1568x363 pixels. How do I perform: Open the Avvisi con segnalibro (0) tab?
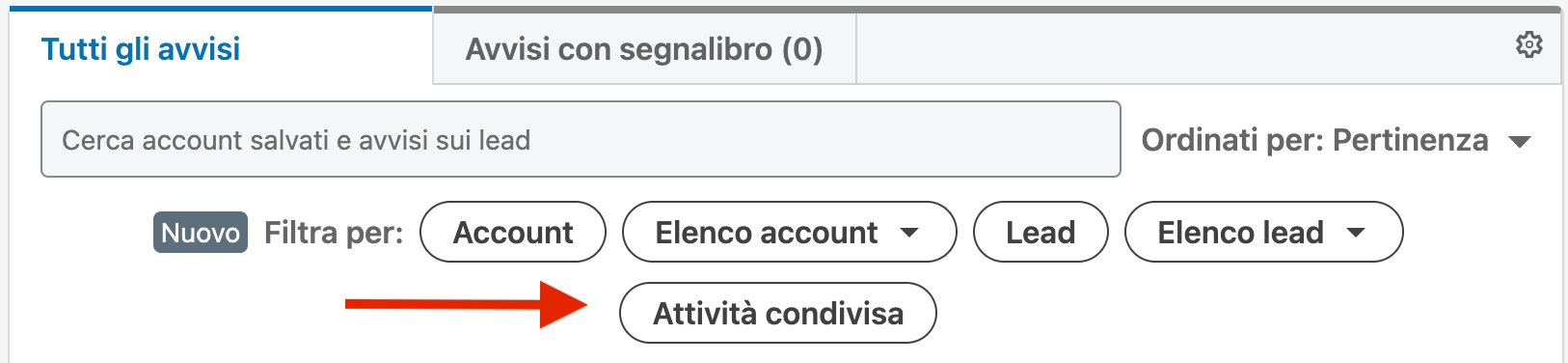coord(644,49)
